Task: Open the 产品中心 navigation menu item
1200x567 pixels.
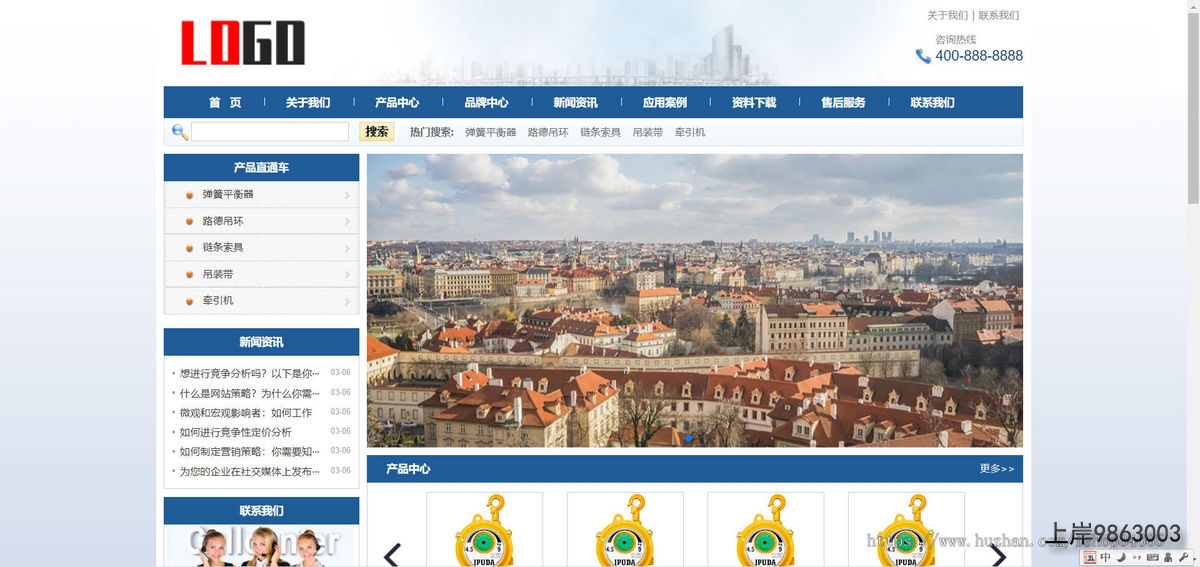Action: [x=397, y=102]
